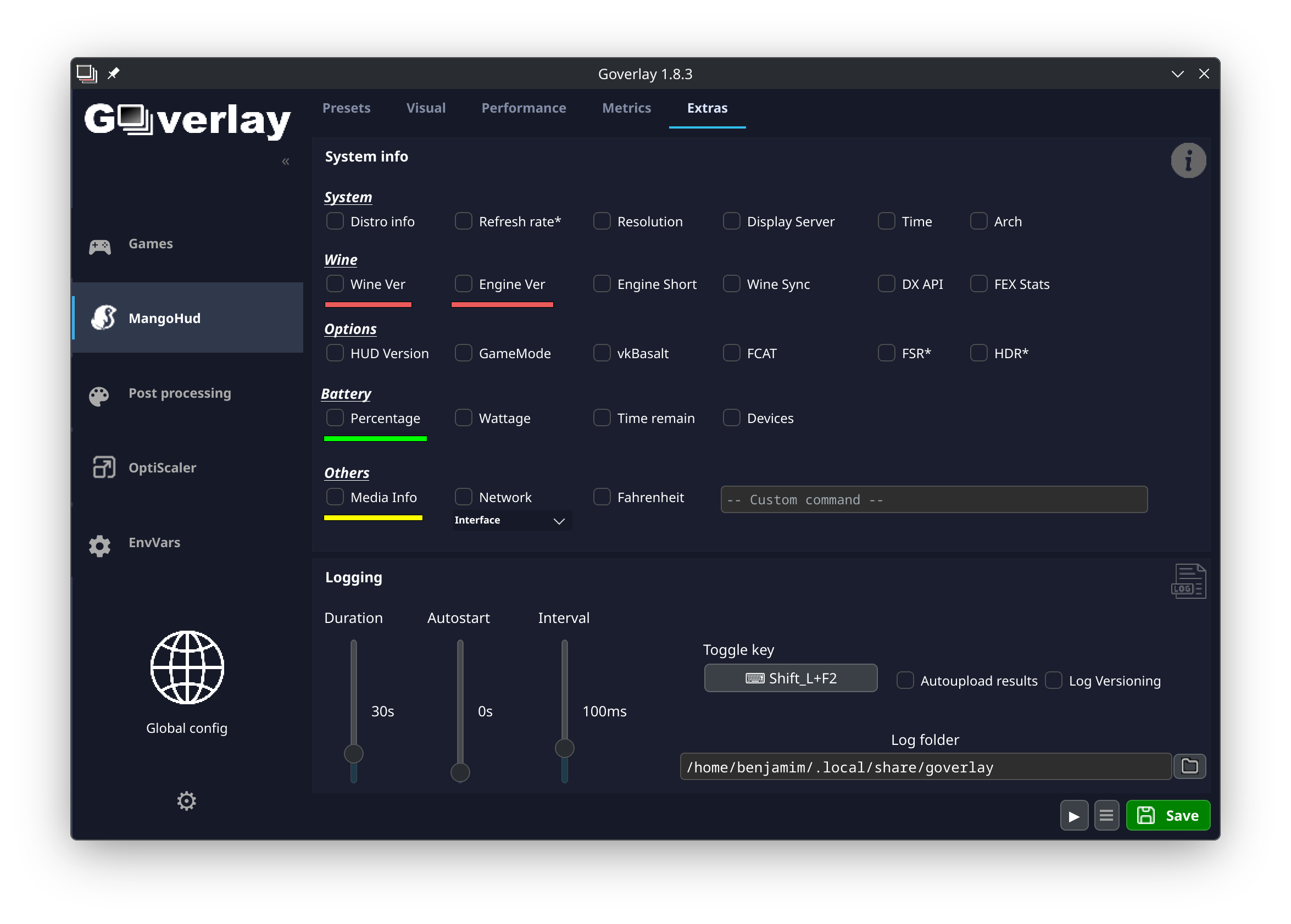Click the Custom command input field

coord(934,499)
